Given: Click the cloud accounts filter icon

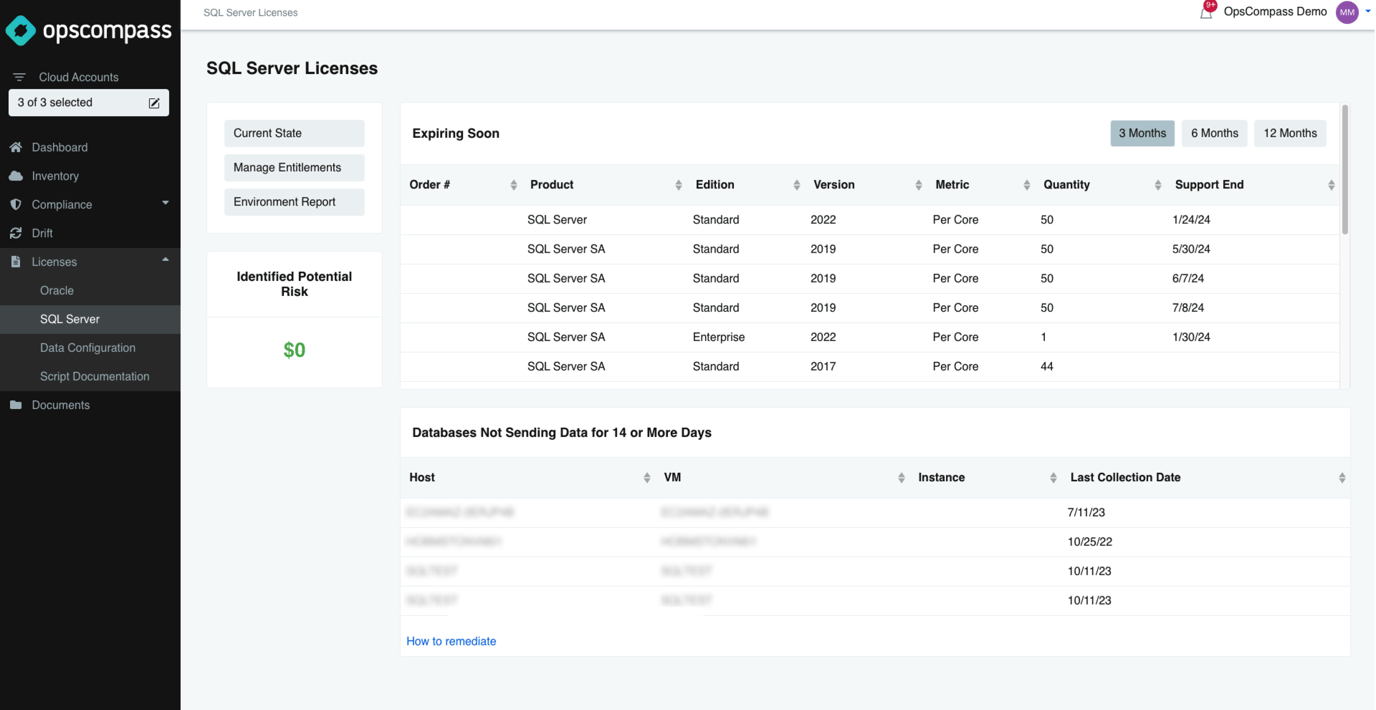Looking at the screenshot, I should pyautogui.click(x=17, y=75).
